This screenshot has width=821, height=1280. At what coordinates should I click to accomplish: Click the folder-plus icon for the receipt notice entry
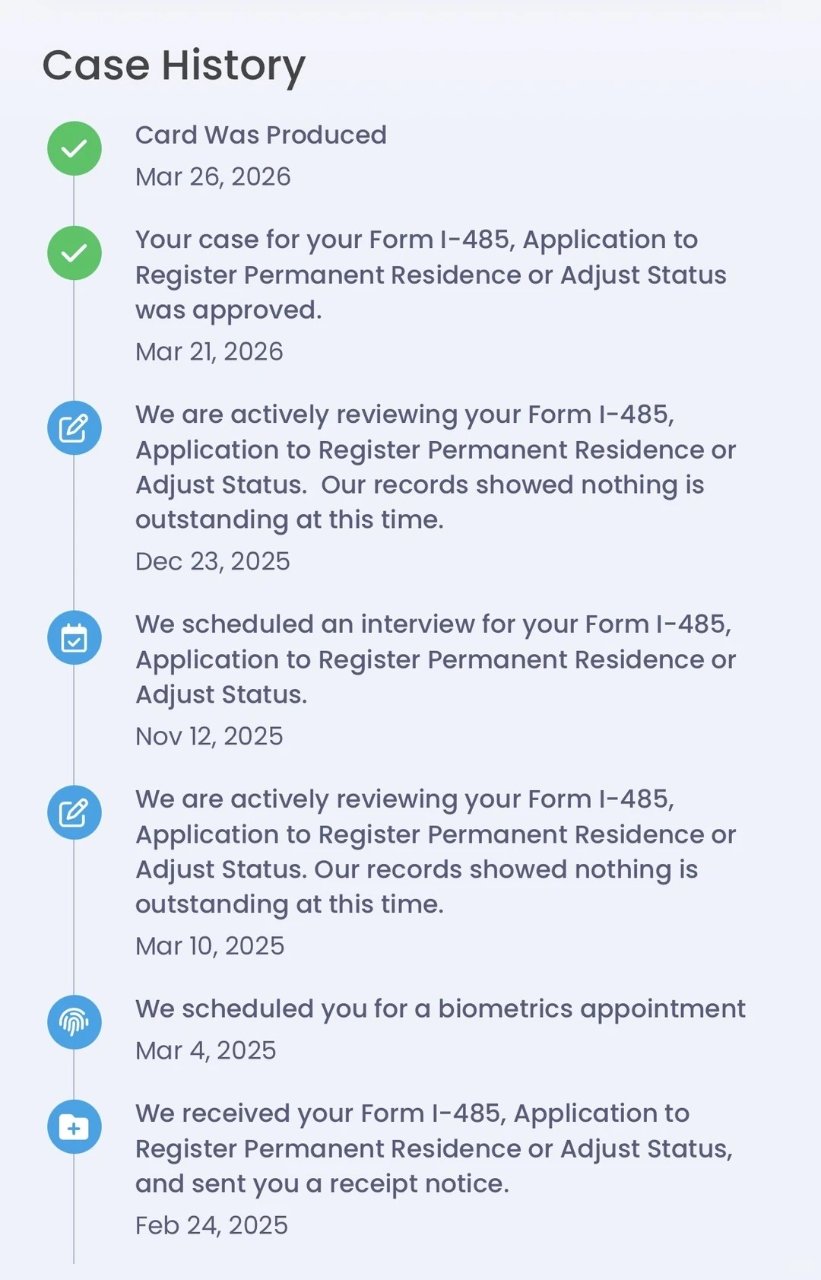point(74,1127)
